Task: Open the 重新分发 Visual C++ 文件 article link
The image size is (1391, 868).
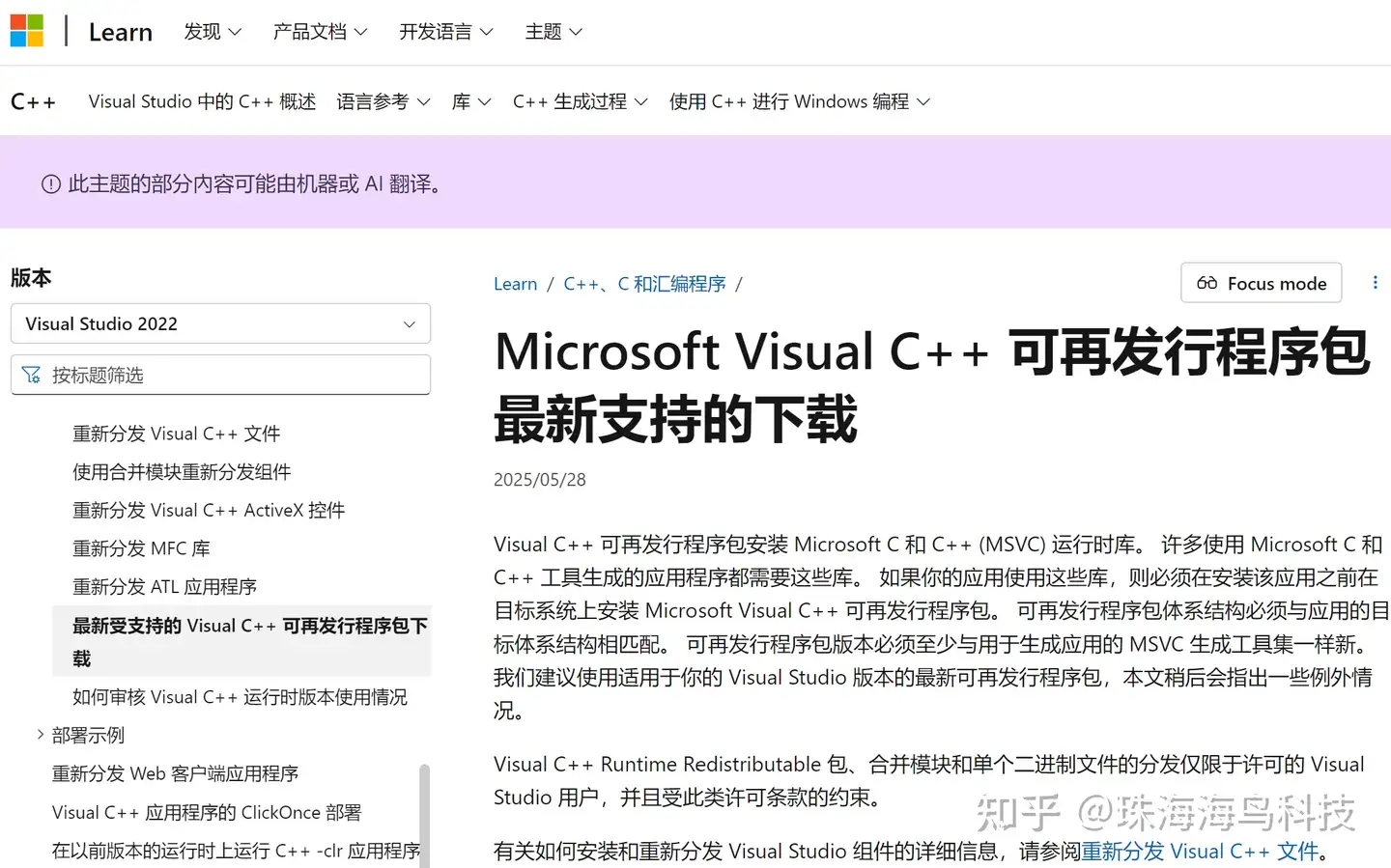Action: click(1200, 851)
